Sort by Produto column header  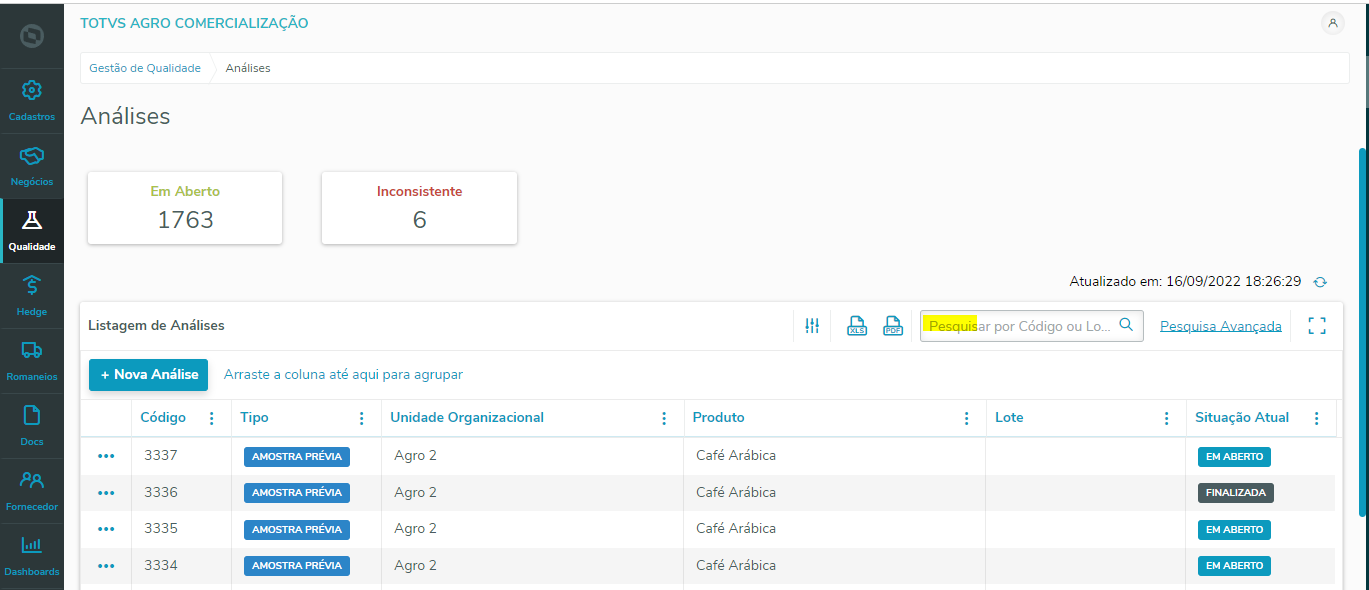[718, 418]
